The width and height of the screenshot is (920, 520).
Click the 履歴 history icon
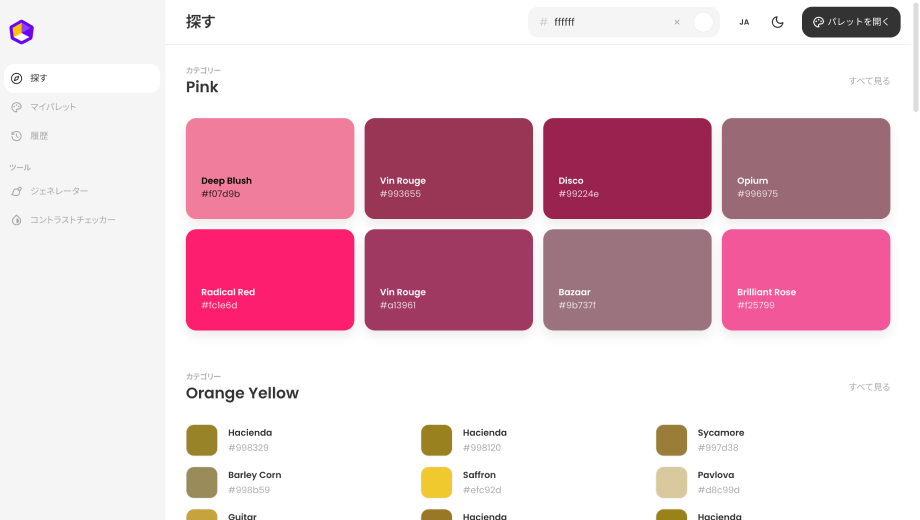[x=16, y=136]
